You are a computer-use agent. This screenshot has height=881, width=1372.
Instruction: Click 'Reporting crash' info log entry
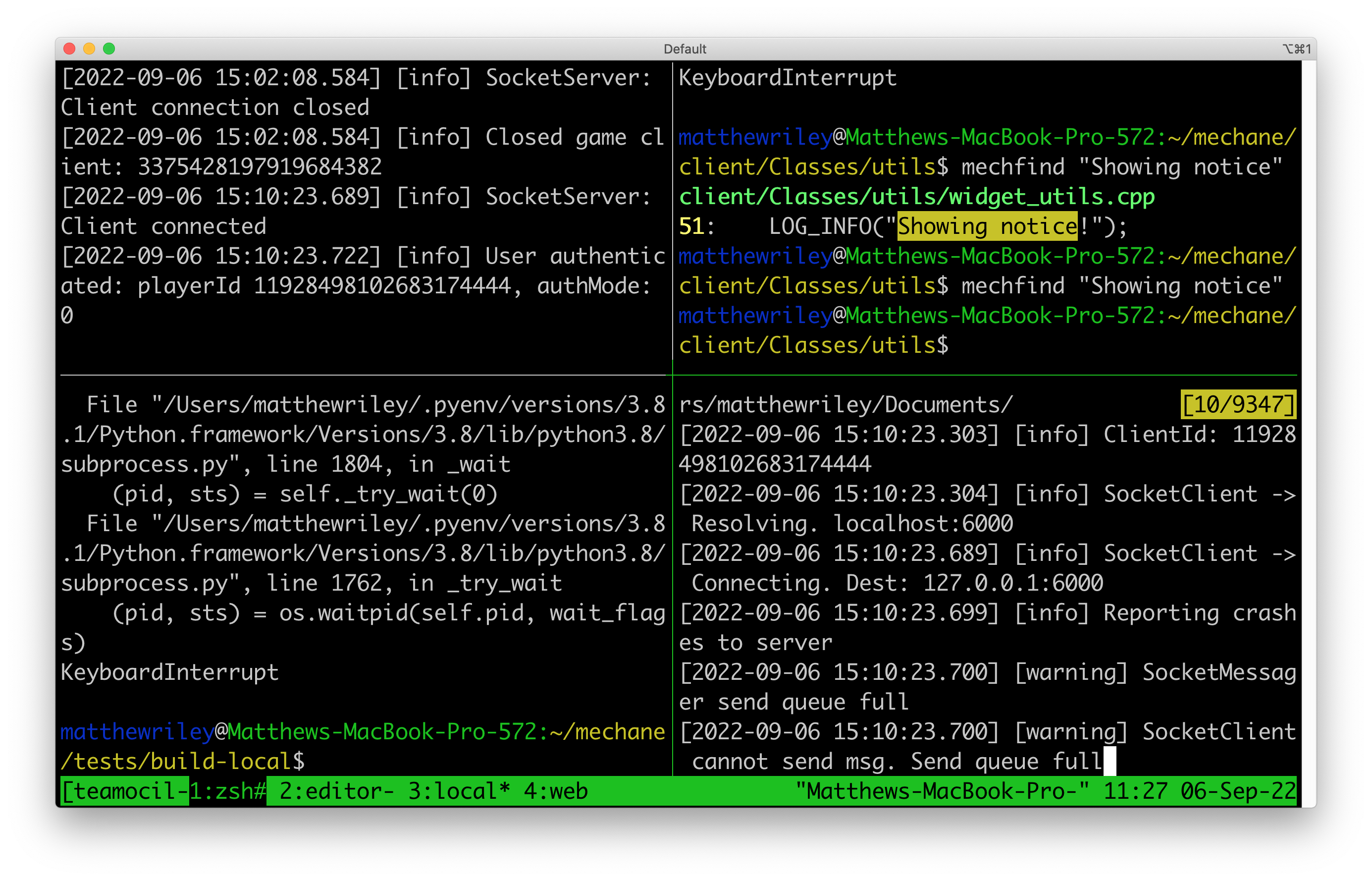point(1200,613)
